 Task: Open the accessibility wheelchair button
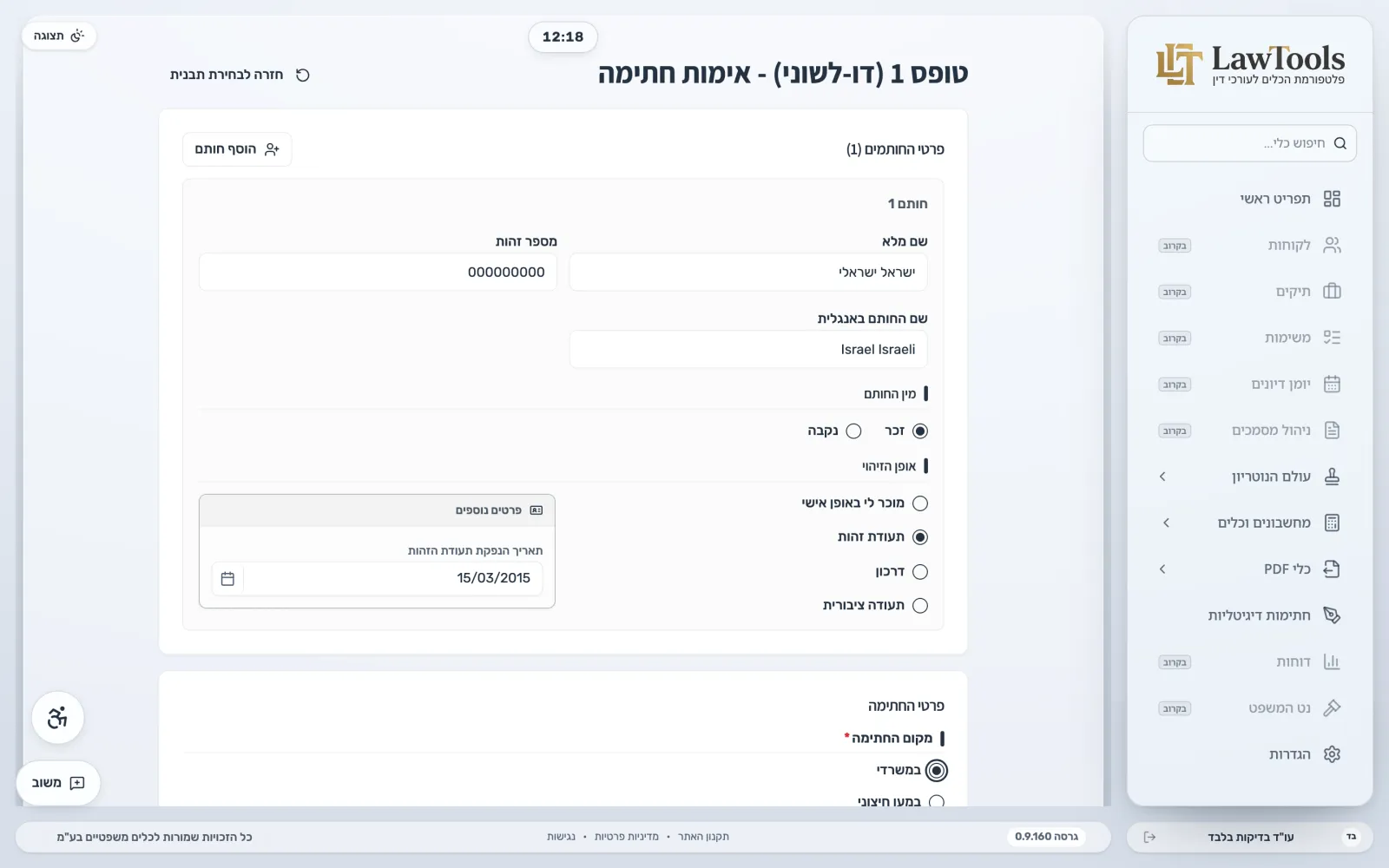coord(57,718)
